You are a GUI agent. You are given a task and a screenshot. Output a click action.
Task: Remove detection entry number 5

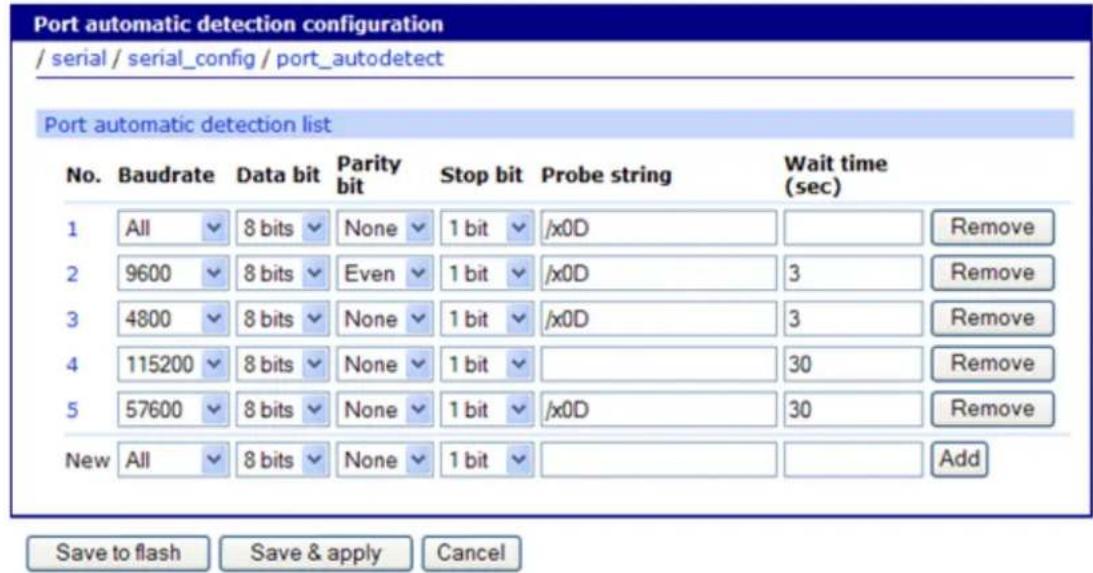tap(993, 408)
